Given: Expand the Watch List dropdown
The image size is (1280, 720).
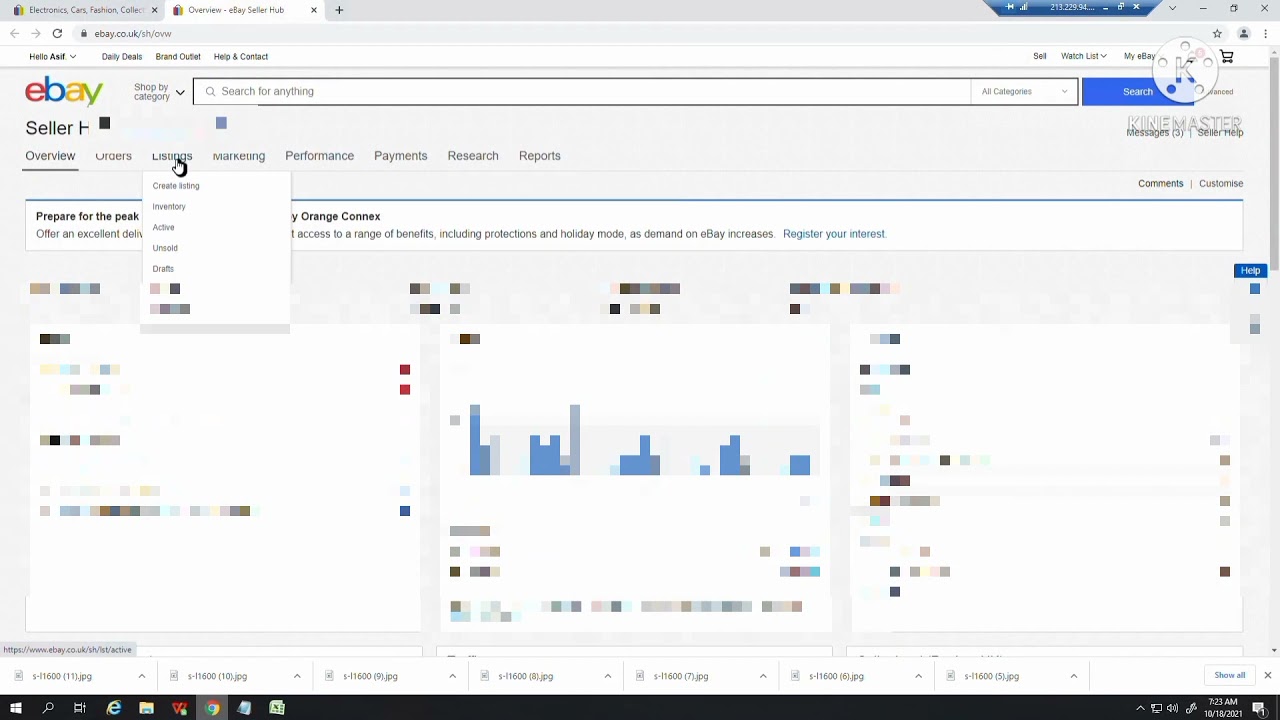Looking at the screenshot, I should pos(1083,56).
